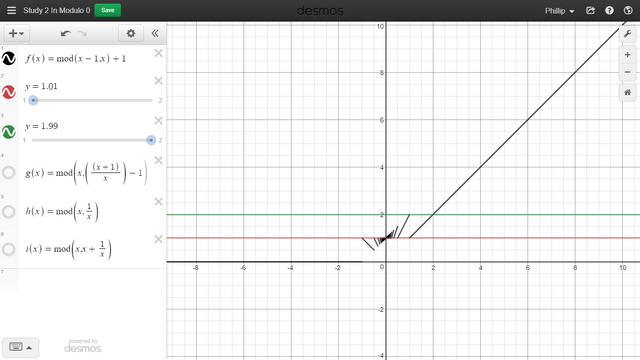Zoom in on the graph
The height and width of the screenshot is (360, 640).
click(627, 55)
